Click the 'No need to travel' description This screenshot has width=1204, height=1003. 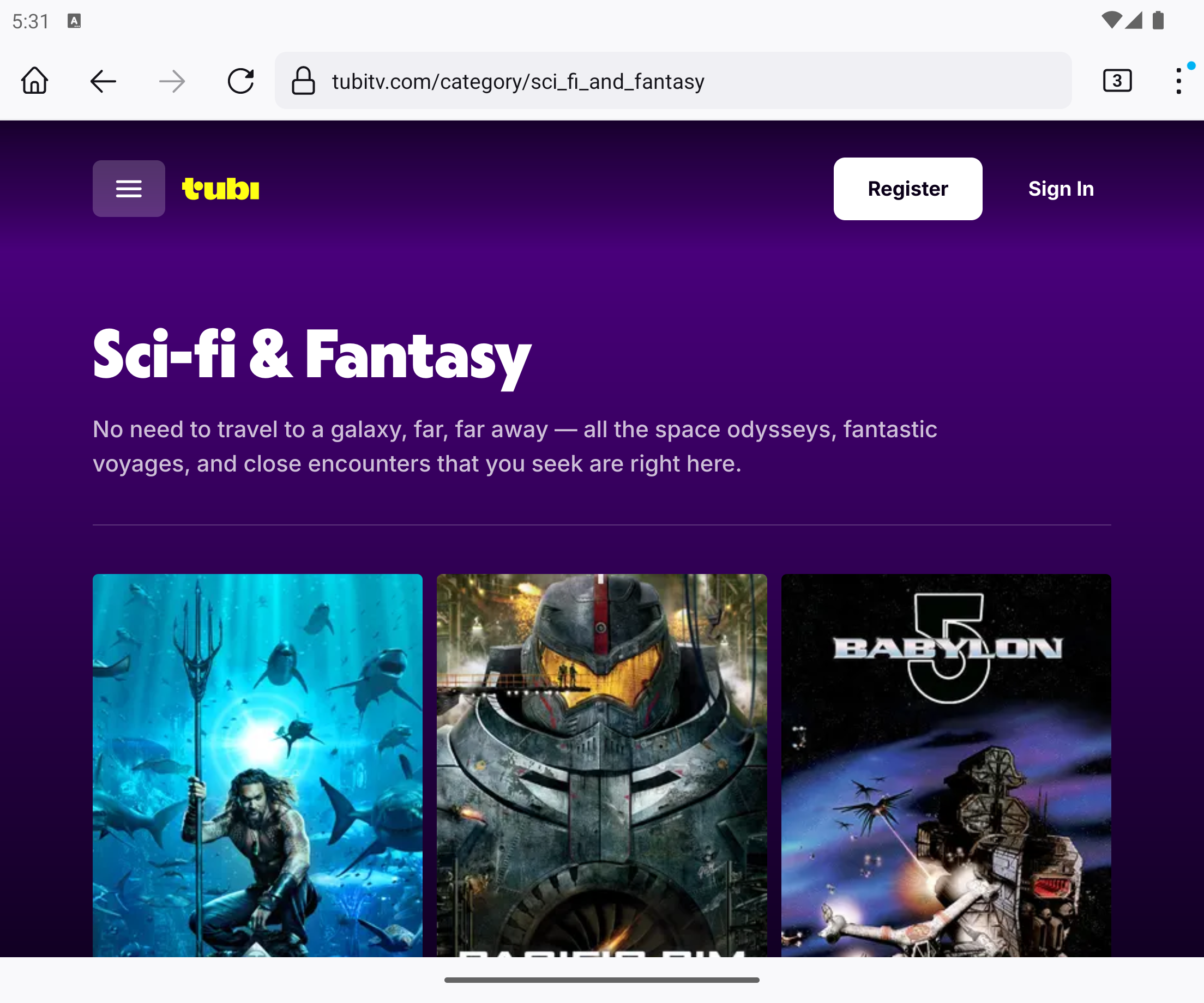[x=515, y=446]
